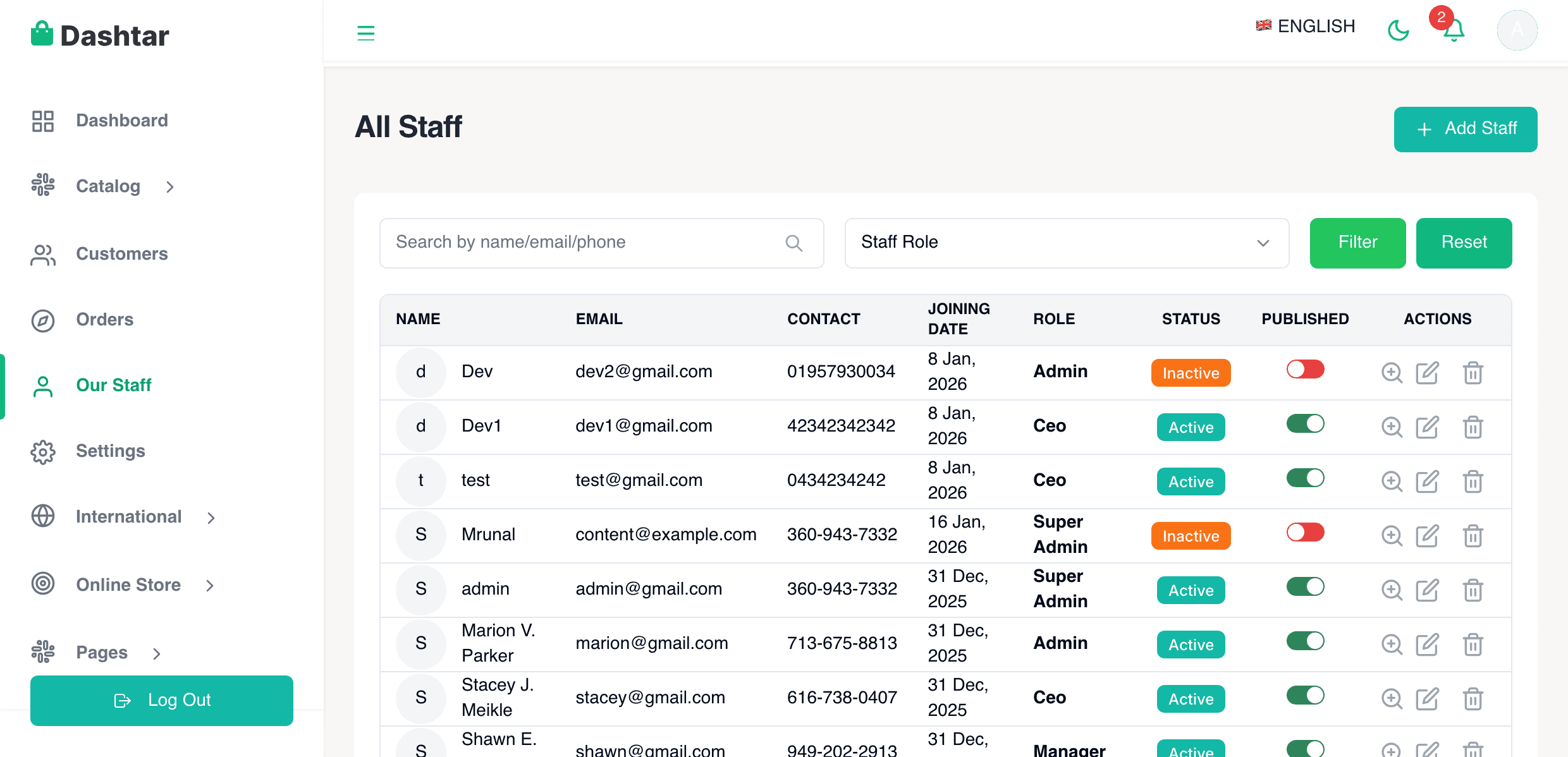Toggle publish status for Dev
Image resolution: width=1568 pixels, height=757 pixels.
click(x=1305, y=370)
